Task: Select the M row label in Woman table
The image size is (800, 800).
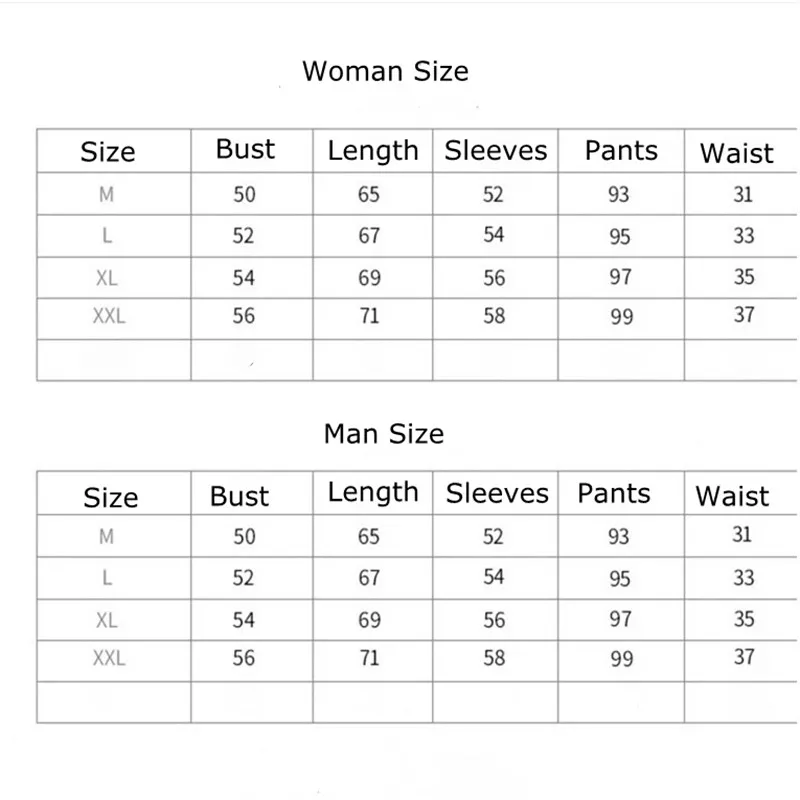Action: click(x=106, y=195)
